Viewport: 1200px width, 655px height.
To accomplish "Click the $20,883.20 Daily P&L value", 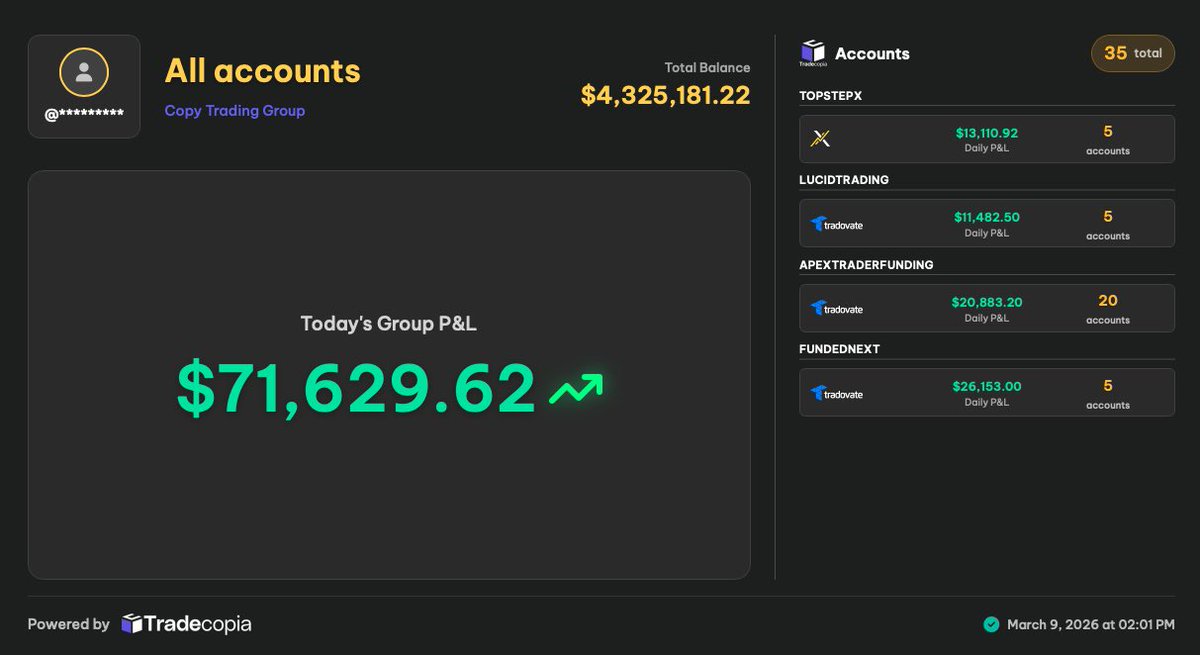I will tap(987, 302).
